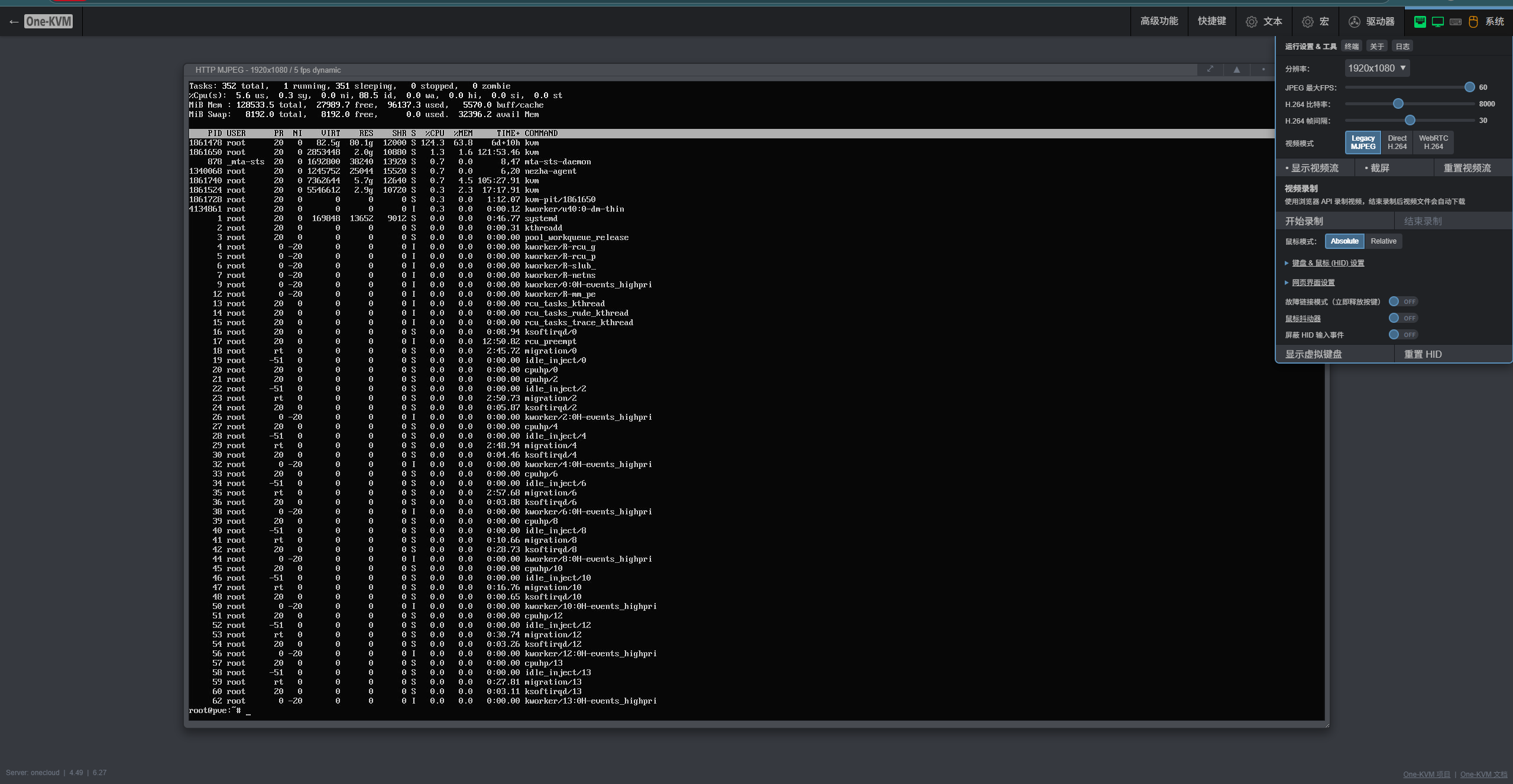Click the triangle maximize icon on stream window

point(1236,69)
